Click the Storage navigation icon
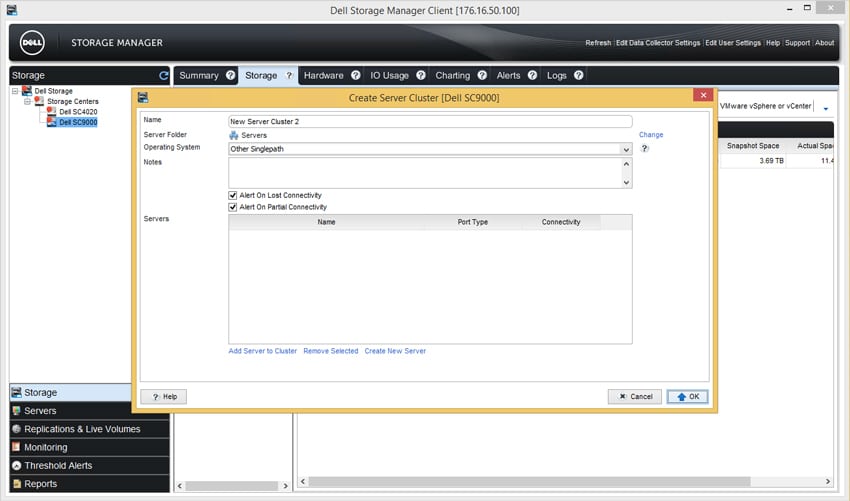 (17, 392)
